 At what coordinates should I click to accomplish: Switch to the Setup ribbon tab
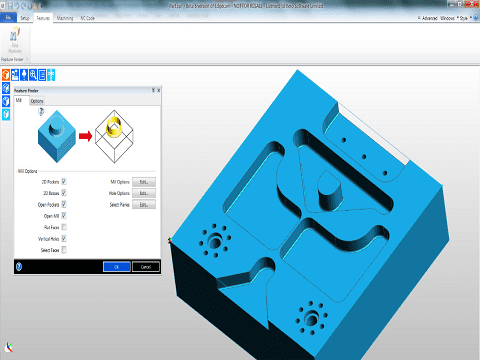[x=25, y=18]
